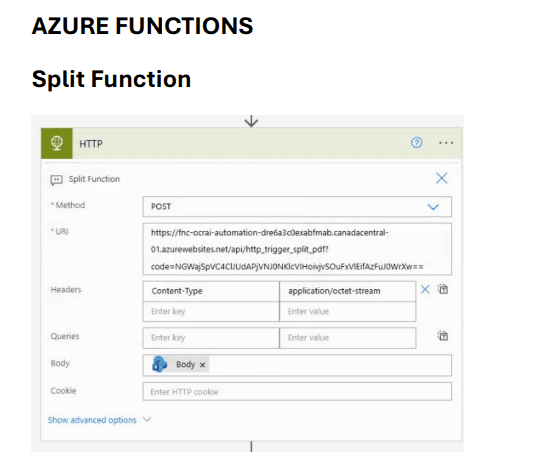Open the HTTP action ellipsis menu
This screenshot has height=468, width=541.
point(446,143)
